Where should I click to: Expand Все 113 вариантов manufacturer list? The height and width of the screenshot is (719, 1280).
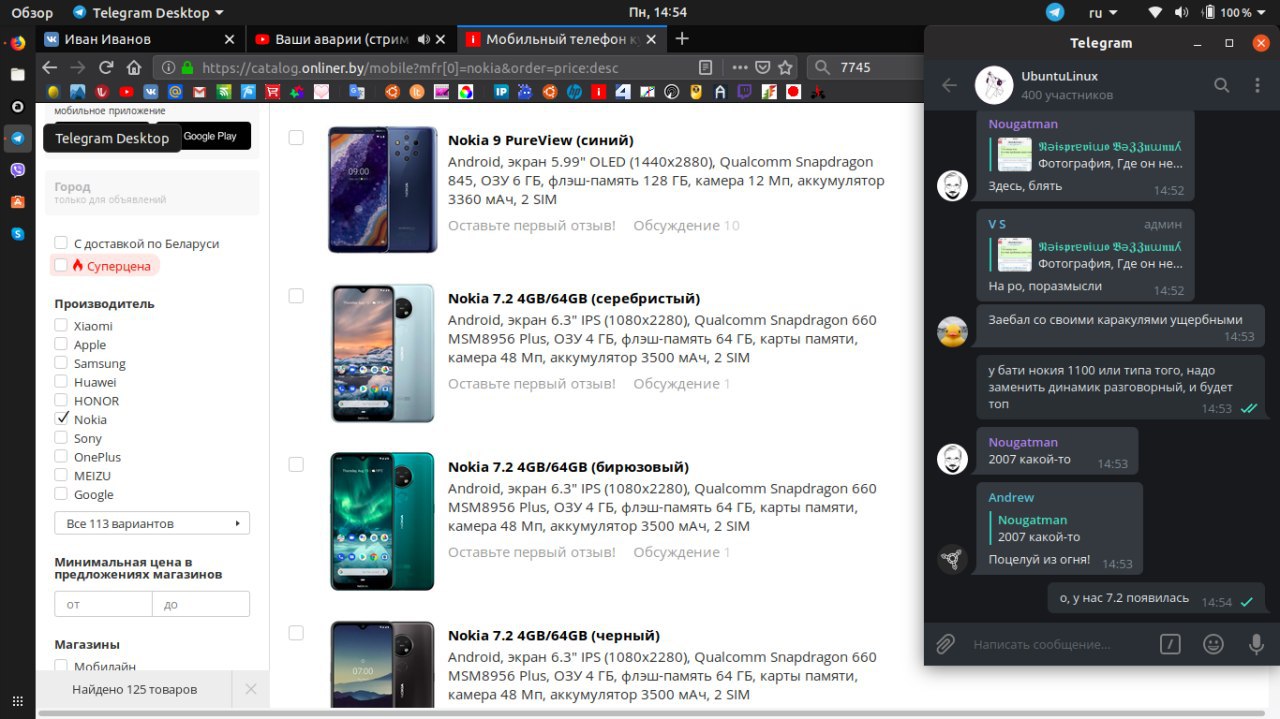pyautogui.click(x=152, y=523)
